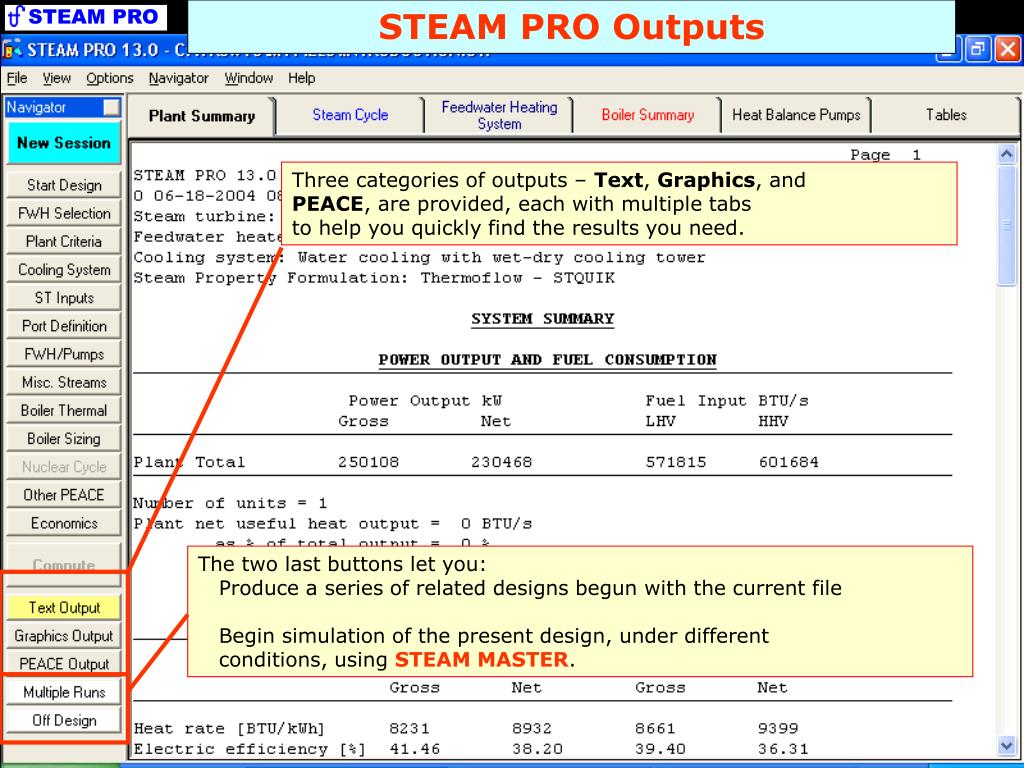Click the heat rate value 8231
The width and height of the screenshot is (1024, 768).
coord(409,728)
